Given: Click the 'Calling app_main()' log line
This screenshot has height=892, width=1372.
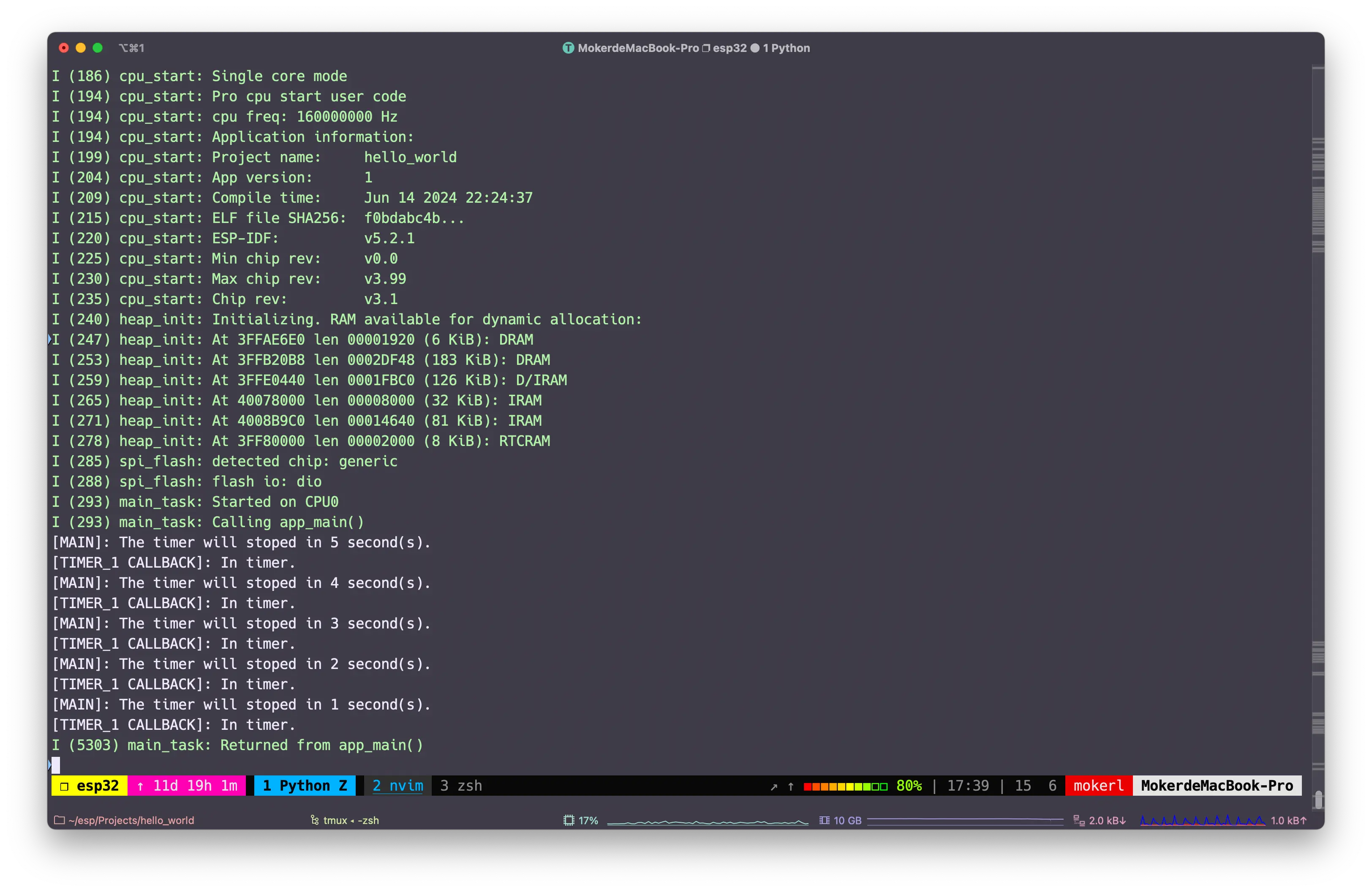Looking at the screenshot, I should pyautogui.click(x=208, y=522).
